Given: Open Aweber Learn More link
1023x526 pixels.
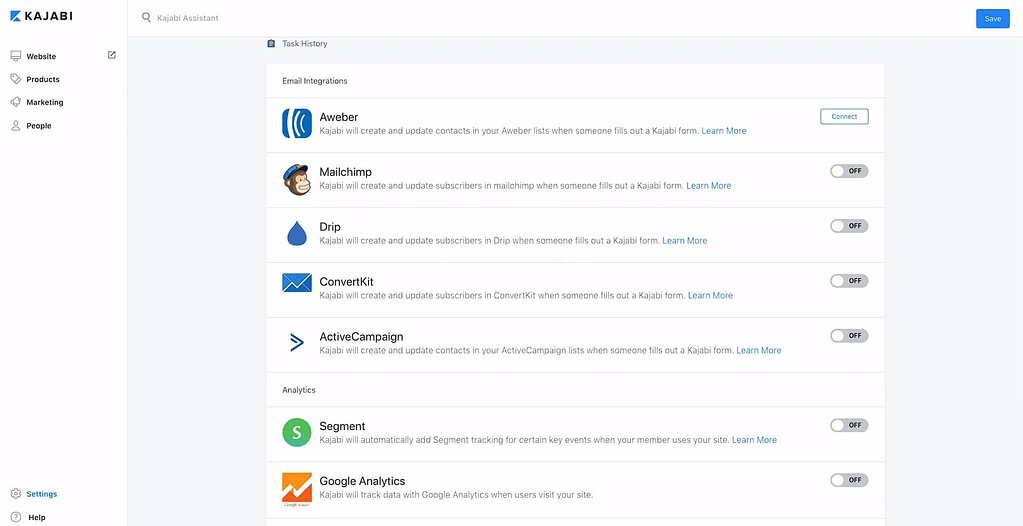Looking at the screenshot, I should pyautogui.click(x=724, y=131).
